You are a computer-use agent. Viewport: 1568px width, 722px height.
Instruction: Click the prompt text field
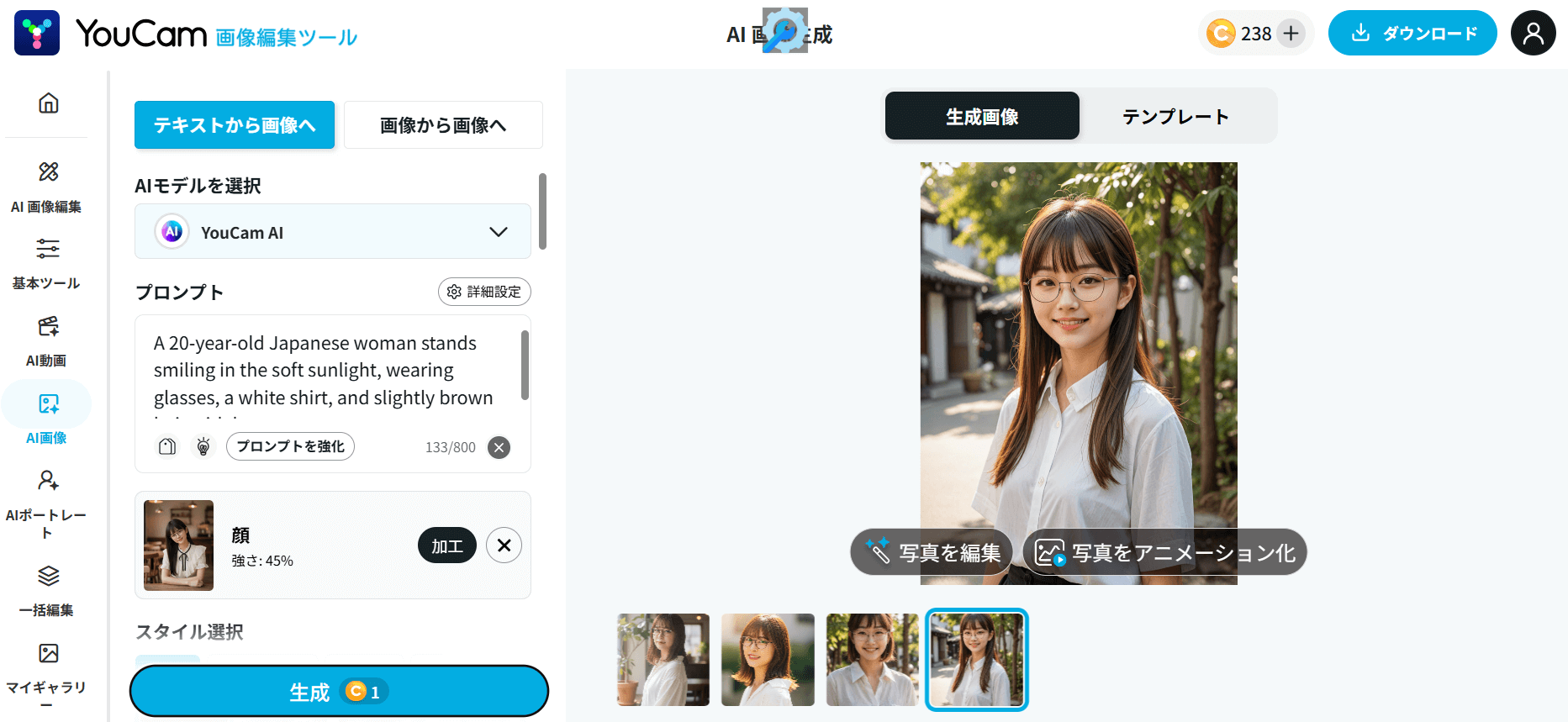[333, 370]
